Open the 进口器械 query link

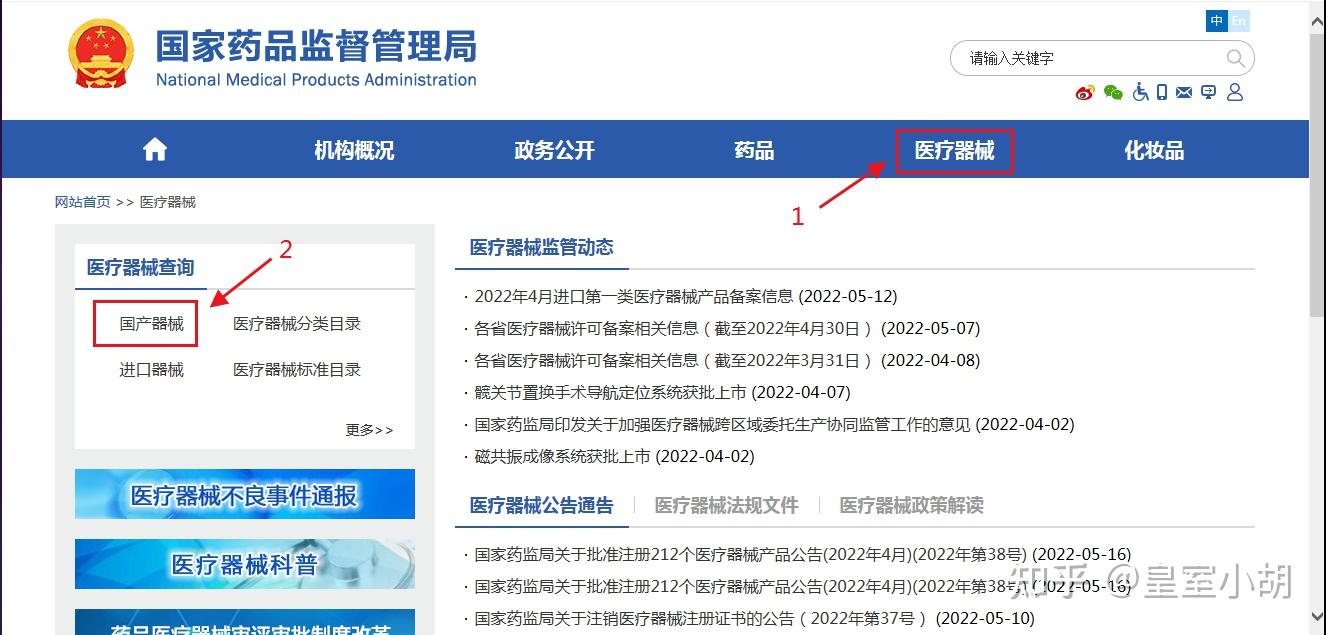click(x=152, y=370)
